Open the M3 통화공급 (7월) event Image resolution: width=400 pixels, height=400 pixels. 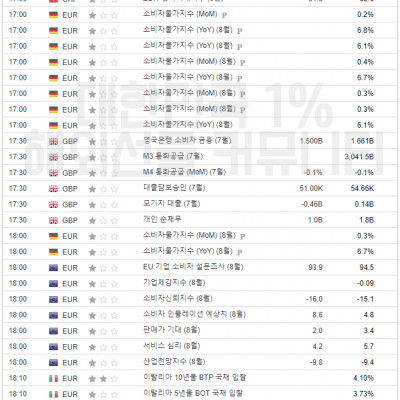coord(173,156)
